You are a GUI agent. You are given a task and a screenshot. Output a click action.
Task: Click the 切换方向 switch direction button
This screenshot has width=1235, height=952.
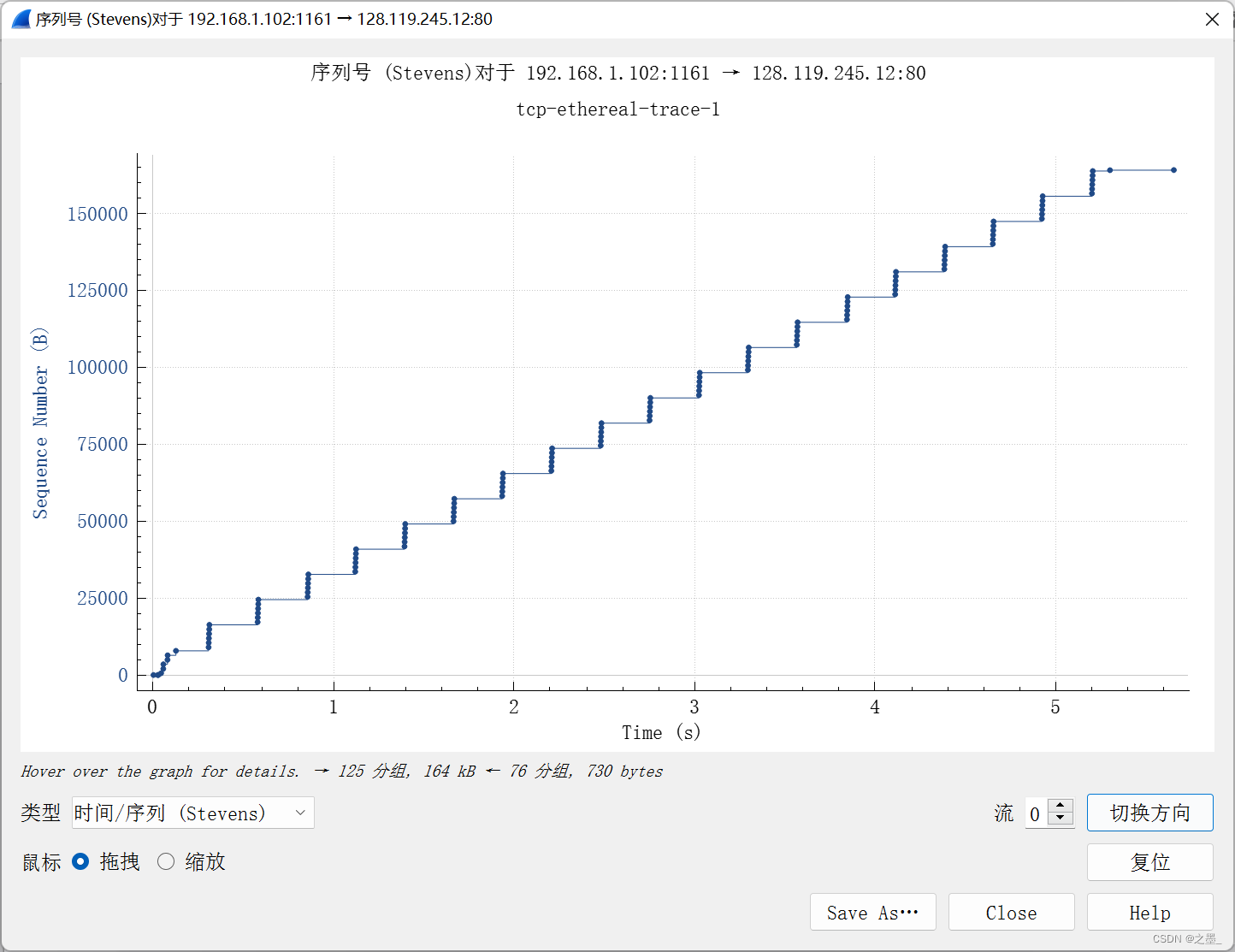(1149, 813)
